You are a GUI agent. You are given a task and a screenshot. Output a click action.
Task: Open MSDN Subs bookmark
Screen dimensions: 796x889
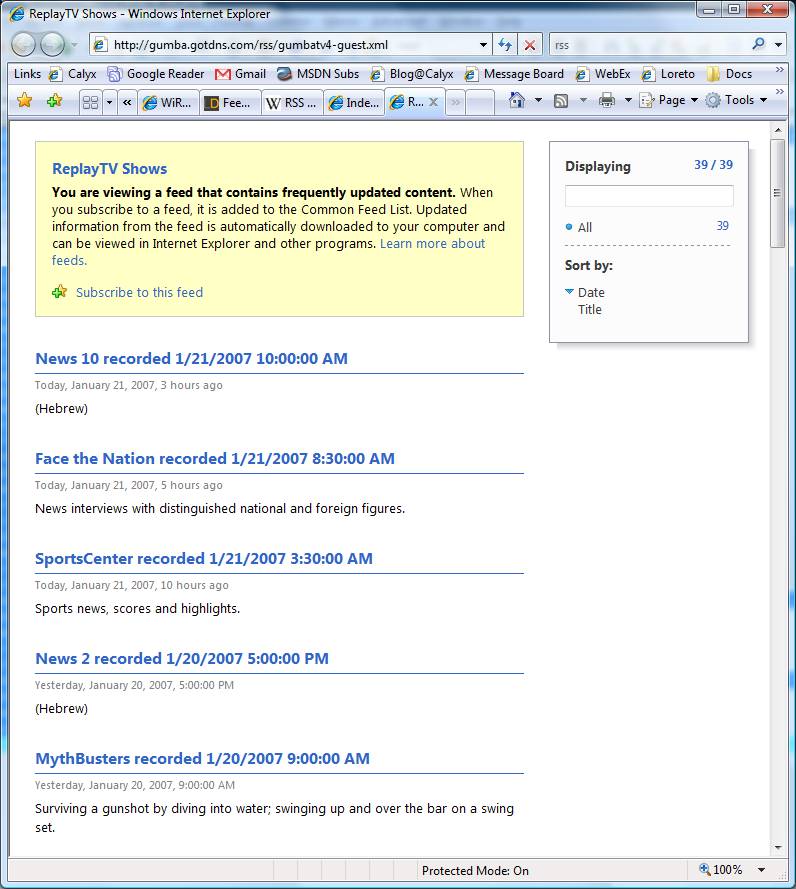click(318, 74)
